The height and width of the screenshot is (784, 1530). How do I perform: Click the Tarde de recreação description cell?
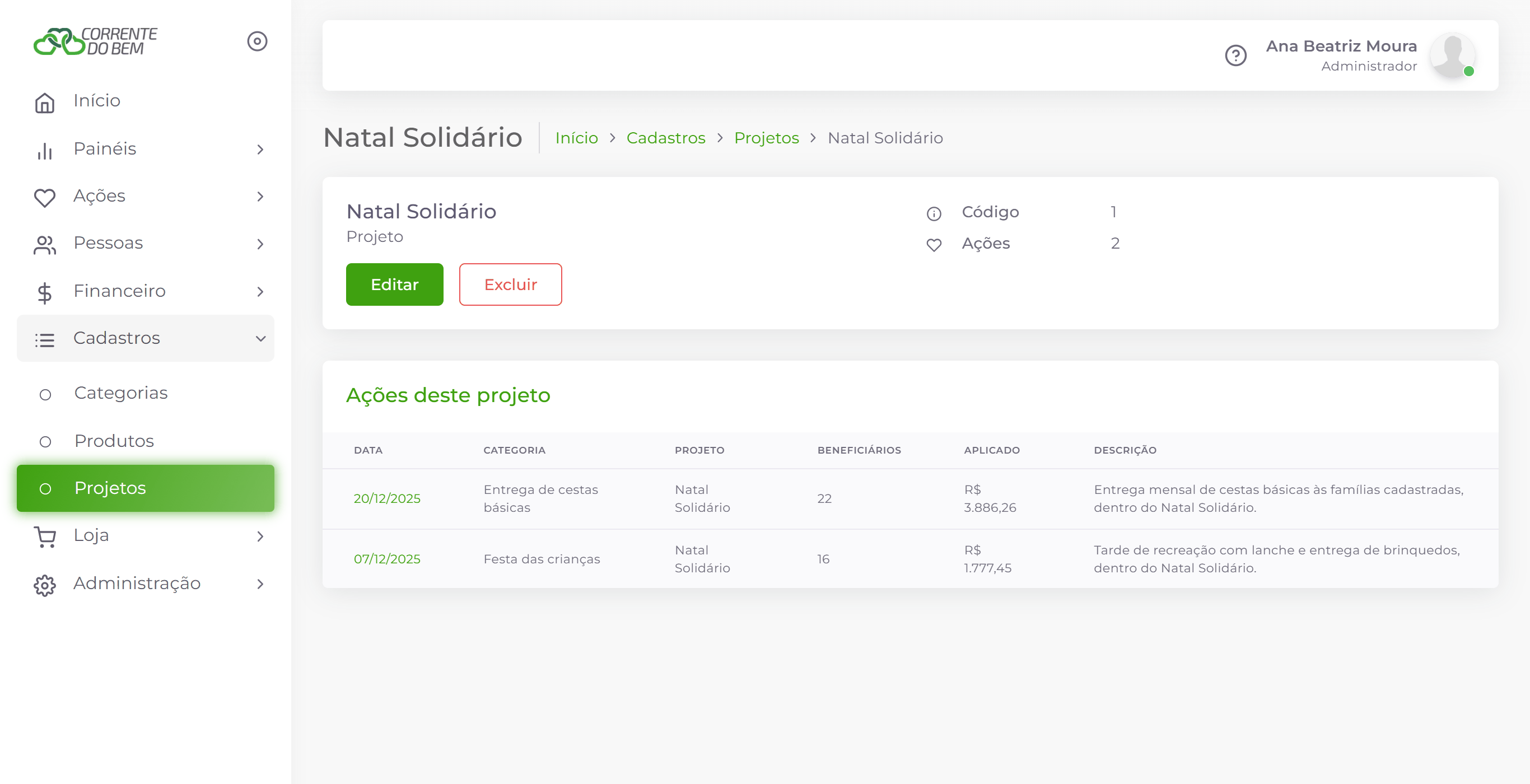click(1276, 559)
